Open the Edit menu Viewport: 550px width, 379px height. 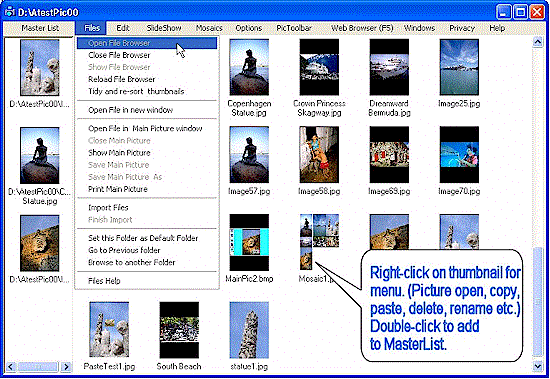coord(123,28)
